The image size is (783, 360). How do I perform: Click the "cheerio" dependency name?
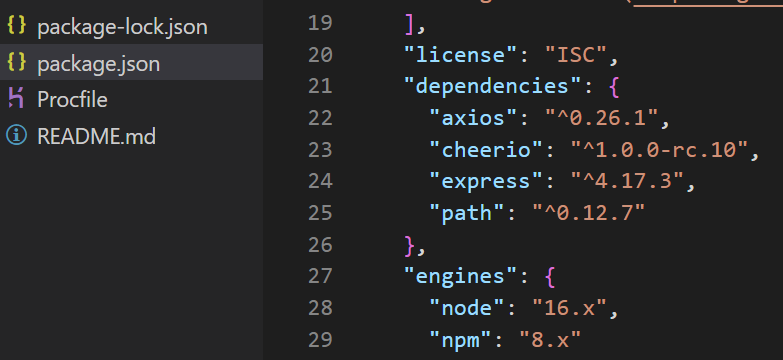point(487,149)
